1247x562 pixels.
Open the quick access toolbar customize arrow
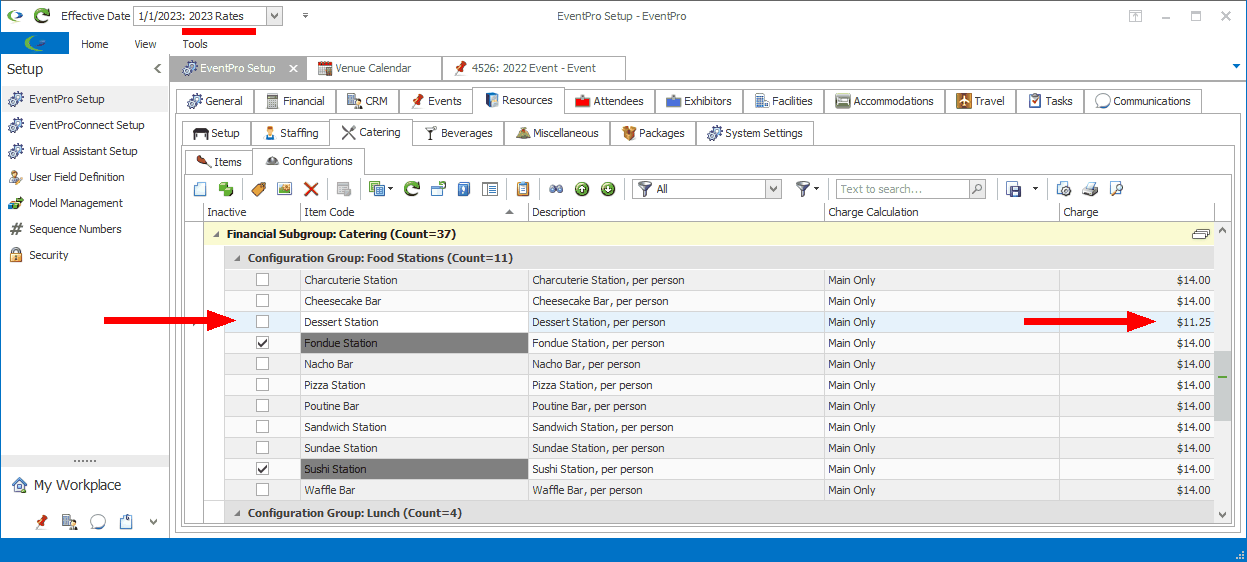pyautogui.click(x=305, y=16)
